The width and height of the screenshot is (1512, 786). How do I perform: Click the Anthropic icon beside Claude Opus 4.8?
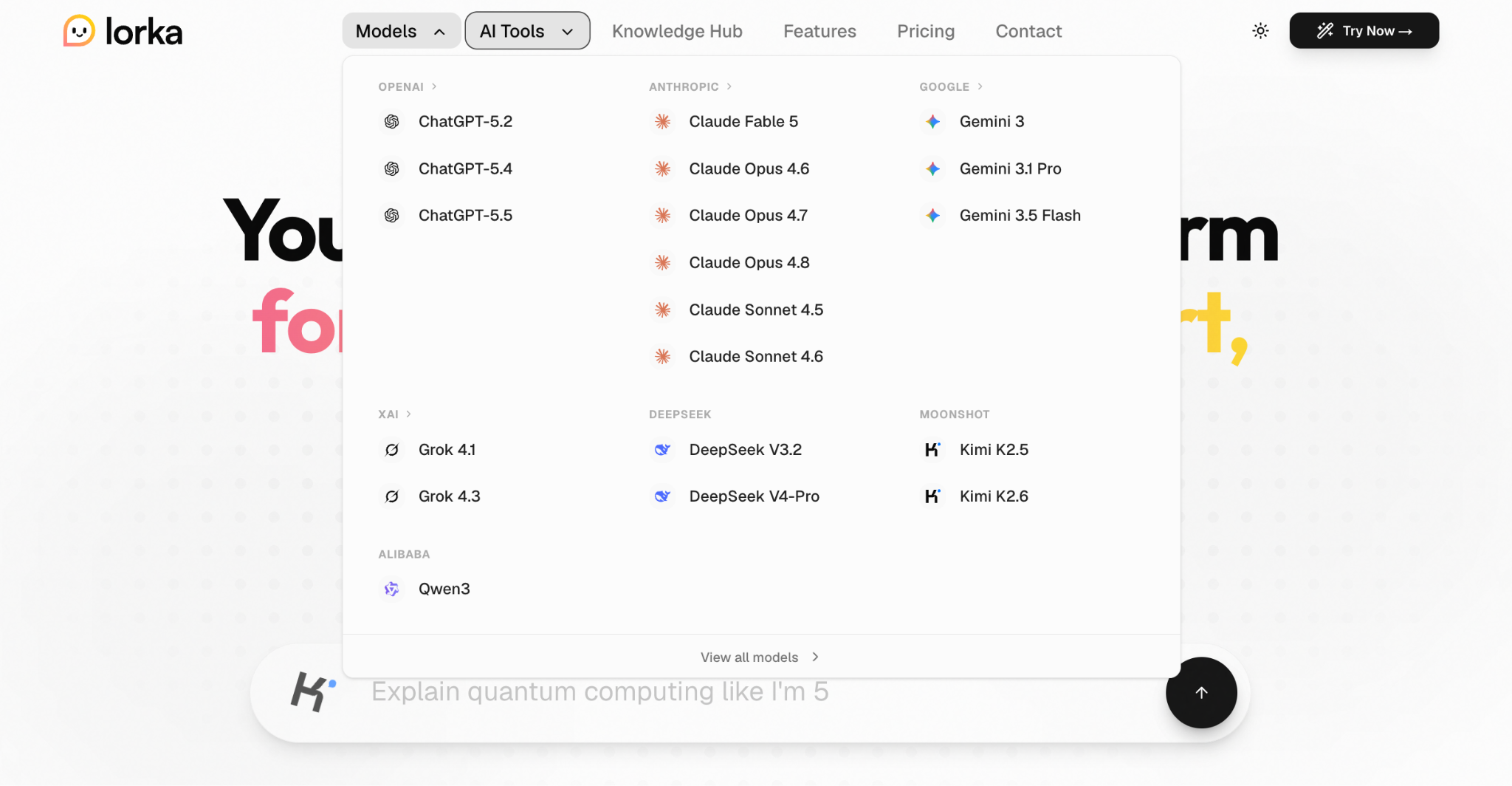[x=663, y=262]
